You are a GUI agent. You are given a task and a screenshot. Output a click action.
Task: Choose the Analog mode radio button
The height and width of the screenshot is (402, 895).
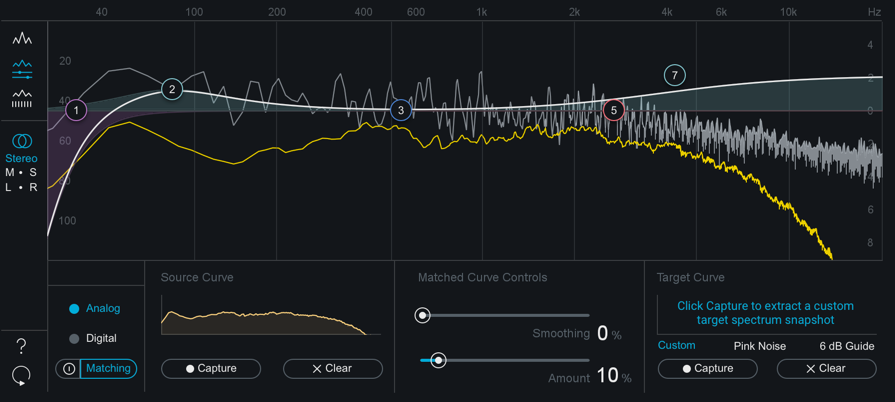tap(74, 309)
